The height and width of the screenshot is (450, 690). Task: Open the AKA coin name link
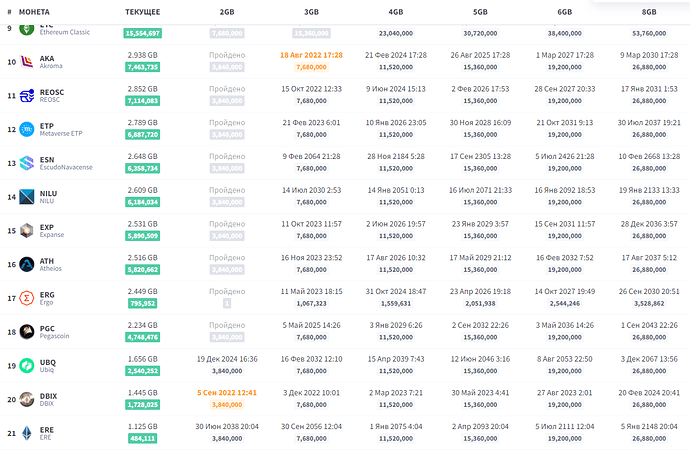(x=47, y=58)
